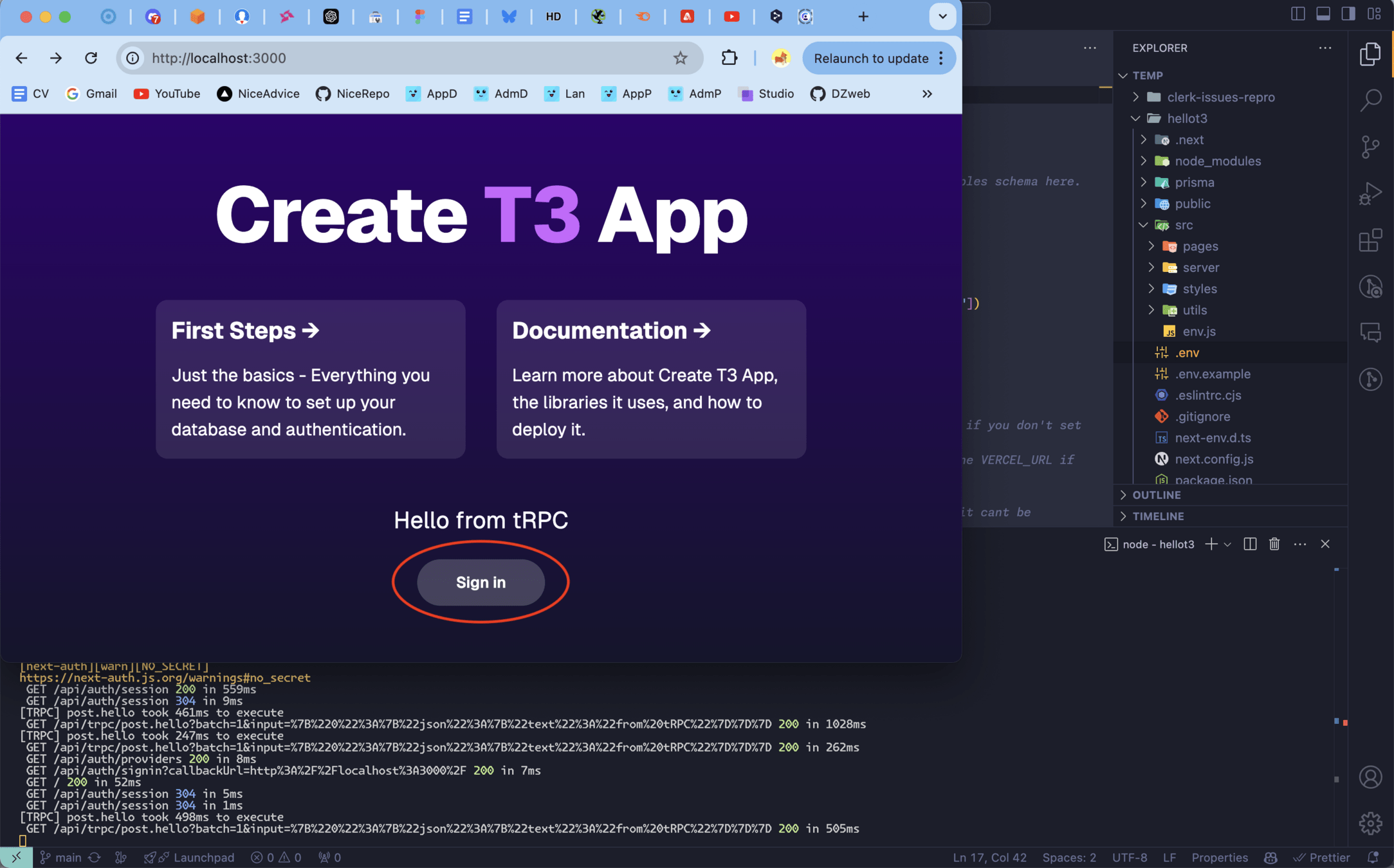This screenshot has height=868, width=1394.
Task: Open new terminal launch profile dropdown
Action: coord(1227,544)
